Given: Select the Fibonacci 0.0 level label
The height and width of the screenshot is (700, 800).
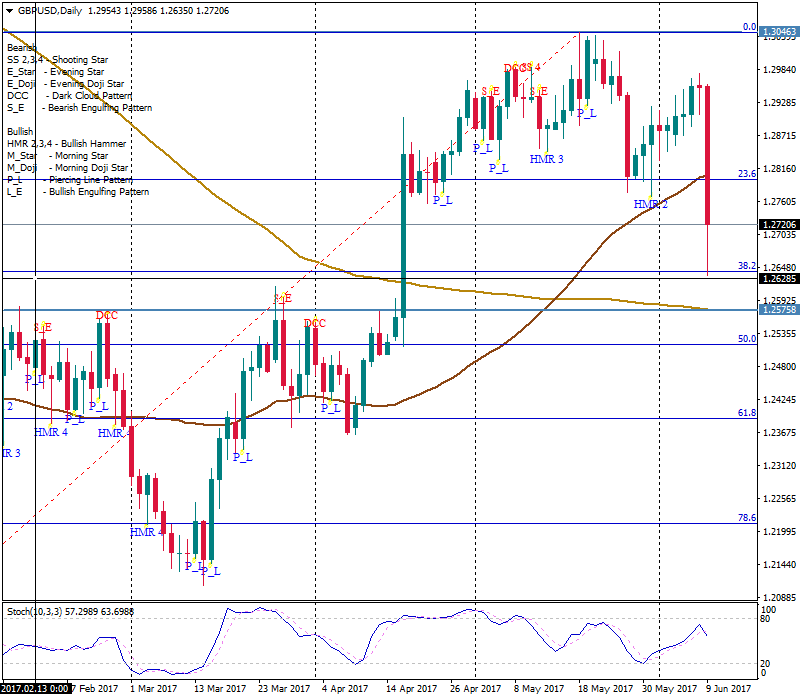Looking at the screenshot, I should [x=748, y=27].
